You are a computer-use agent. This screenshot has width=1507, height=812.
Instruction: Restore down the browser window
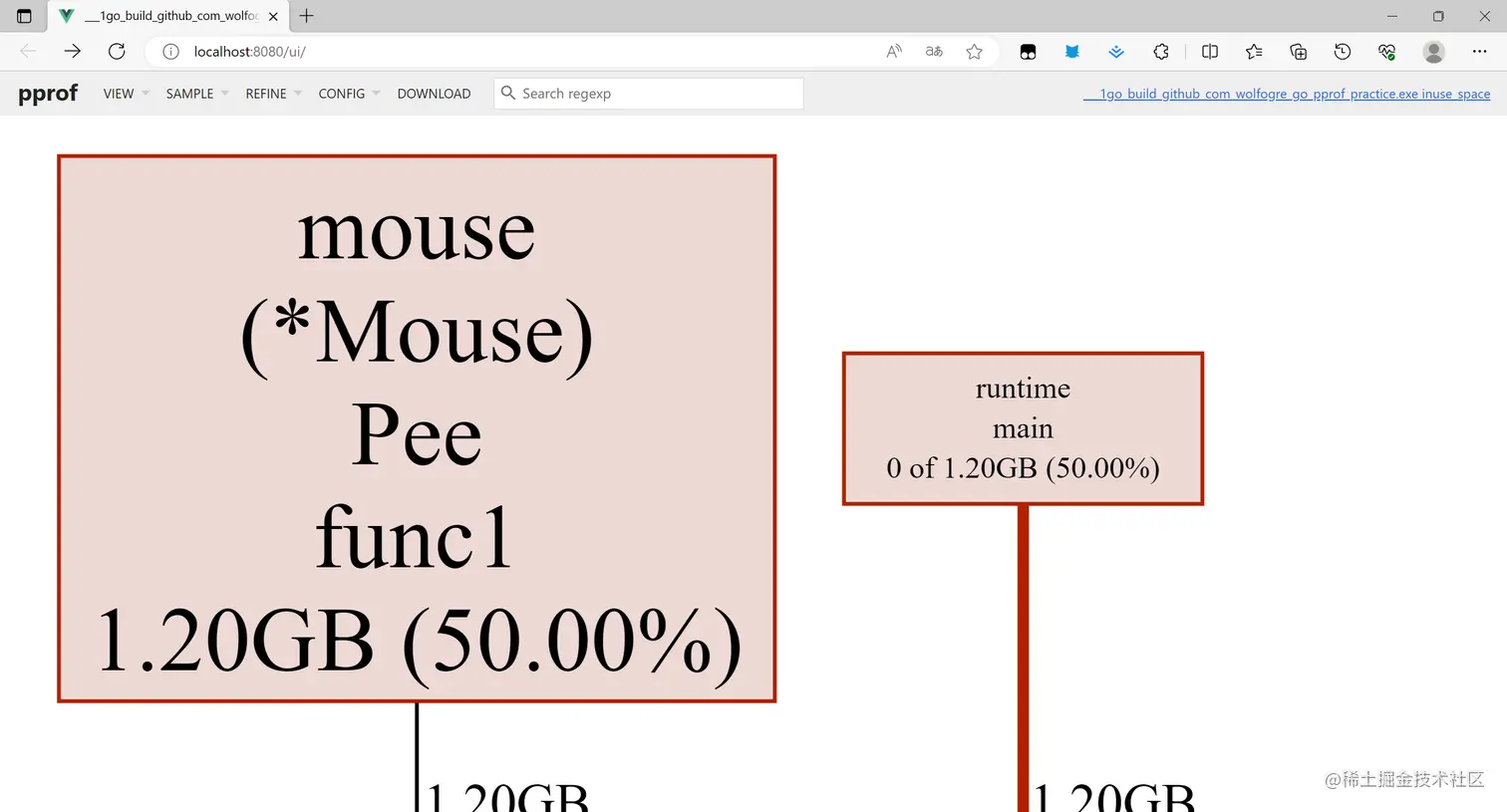coord(1438,16)
